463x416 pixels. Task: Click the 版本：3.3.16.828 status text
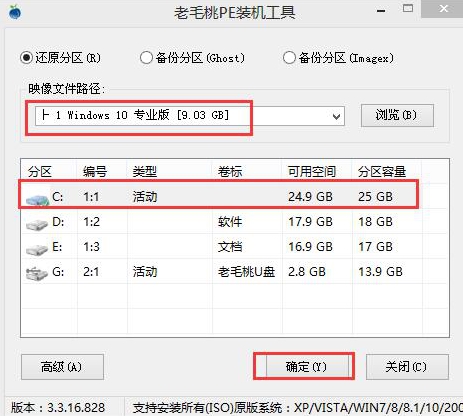click(58, 407)
